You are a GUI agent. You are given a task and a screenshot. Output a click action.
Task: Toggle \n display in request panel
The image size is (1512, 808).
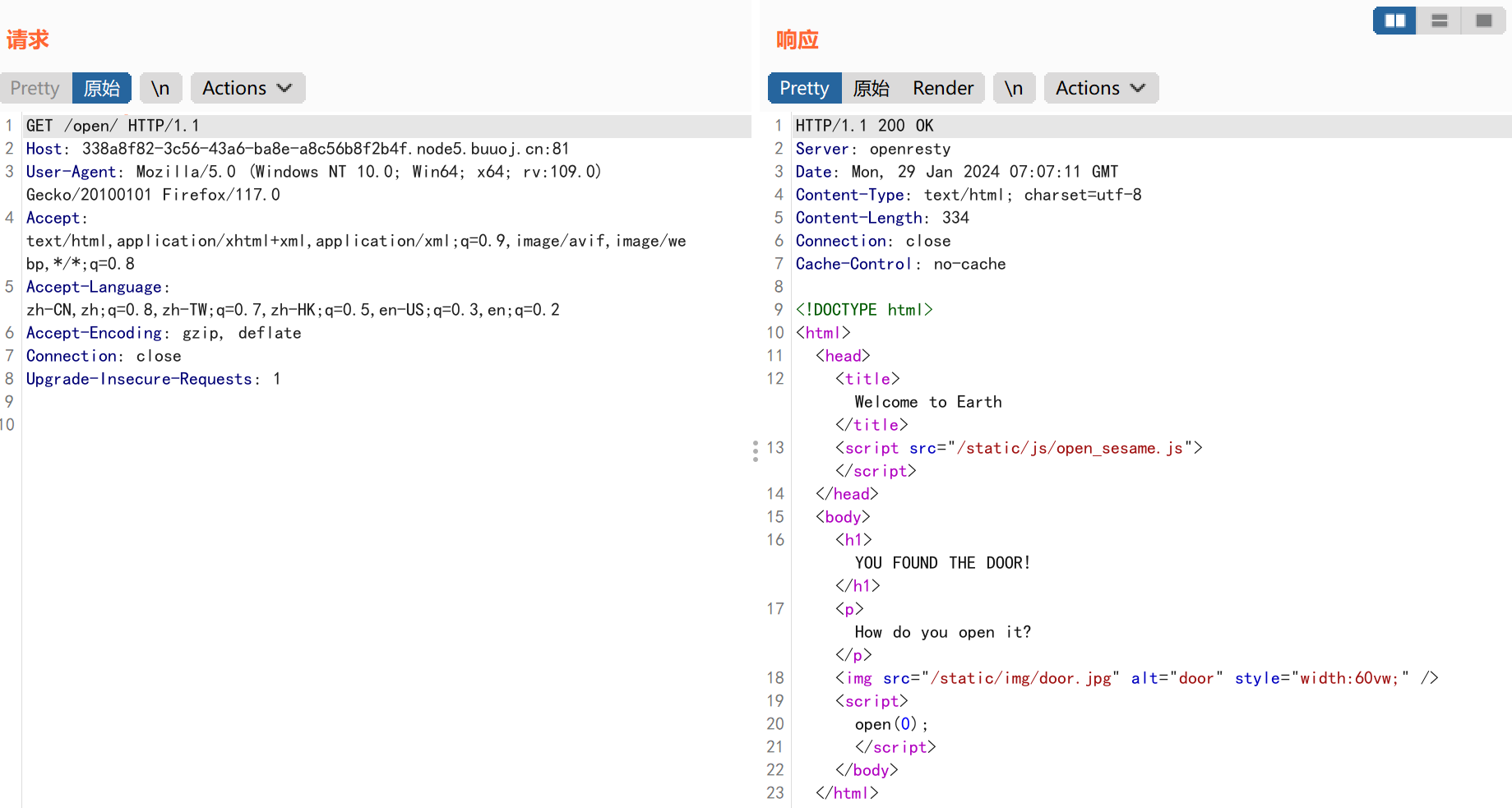(x=161, y=88)
